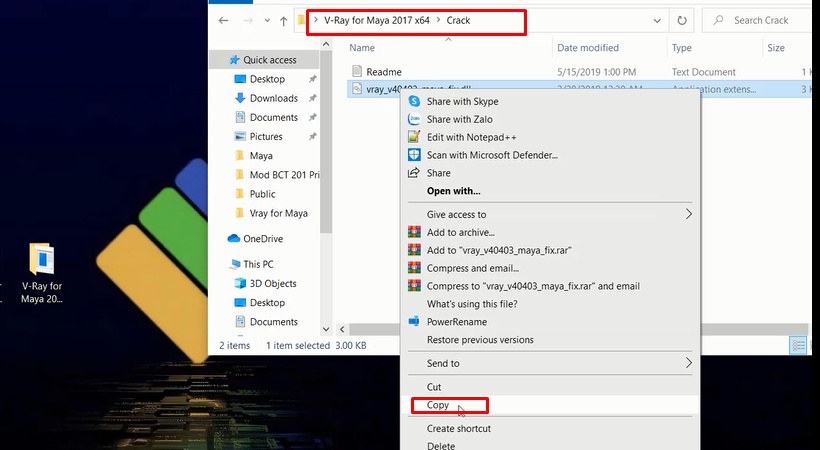
Task: Sort by Date modified column
Action: click(x=588, y=48)
